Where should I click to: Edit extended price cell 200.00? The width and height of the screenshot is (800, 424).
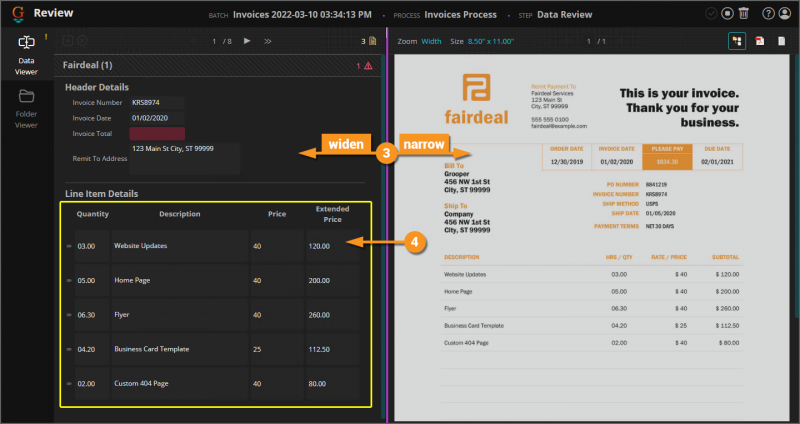(333, 280)
